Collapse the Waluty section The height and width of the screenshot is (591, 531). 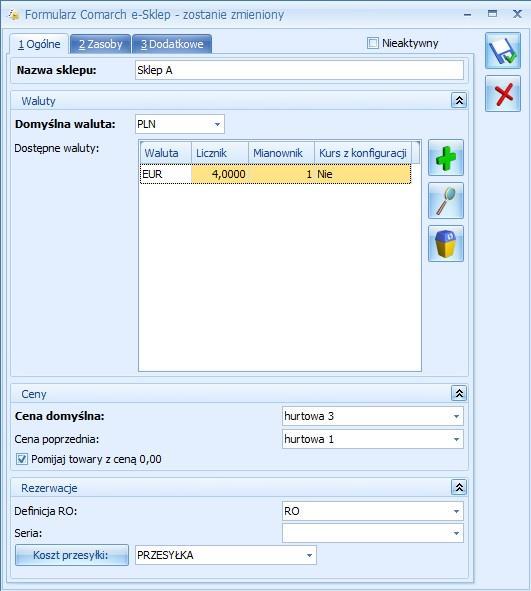coord(459,101)
